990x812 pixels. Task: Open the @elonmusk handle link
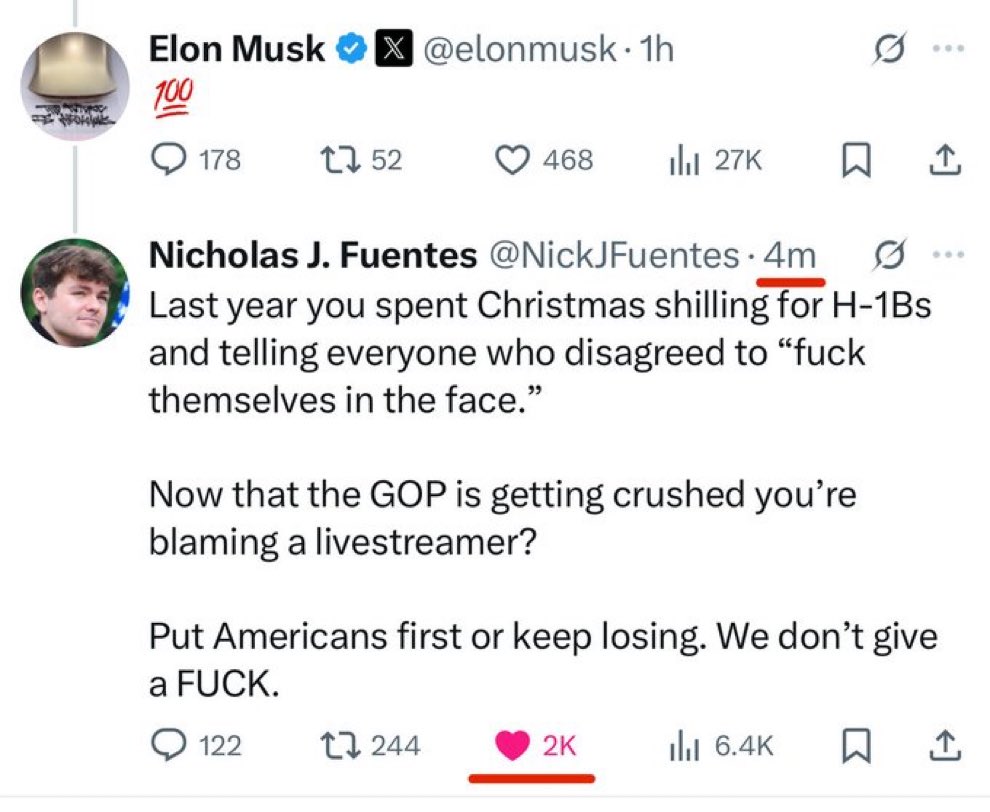click(x=519, y=49)
